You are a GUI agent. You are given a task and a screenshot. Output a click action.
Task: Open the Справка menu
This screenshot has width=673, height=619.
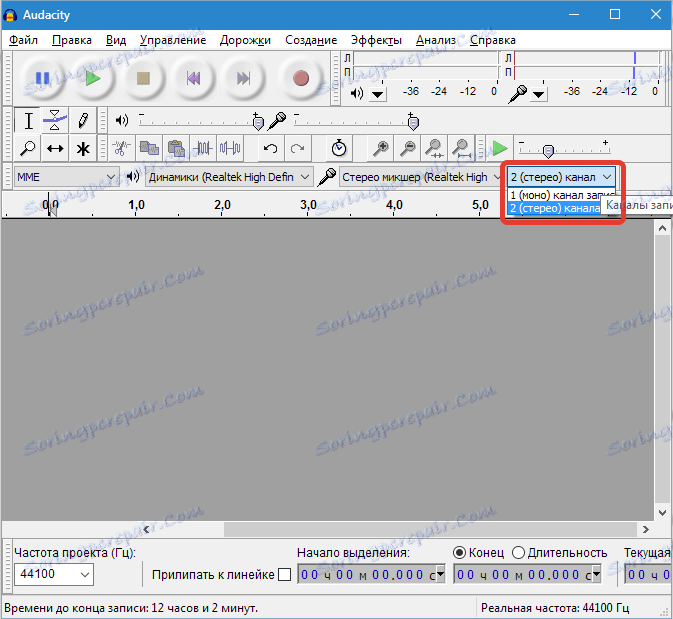(493, 40)
